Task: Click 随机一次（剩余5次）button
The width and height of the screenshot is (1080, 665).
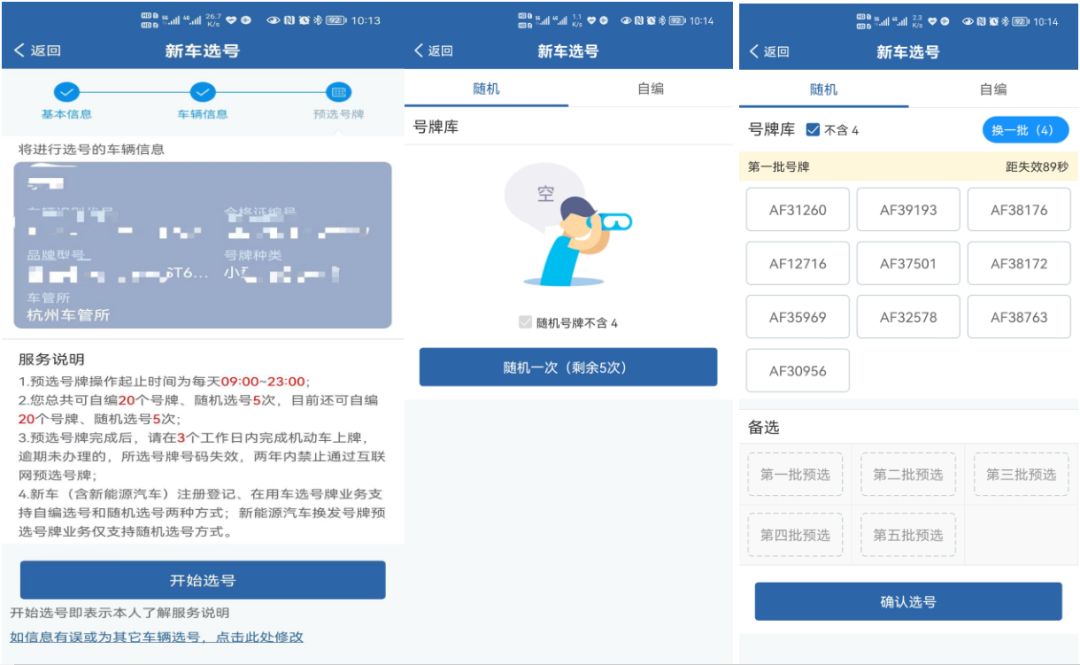Action: [568, 367]
